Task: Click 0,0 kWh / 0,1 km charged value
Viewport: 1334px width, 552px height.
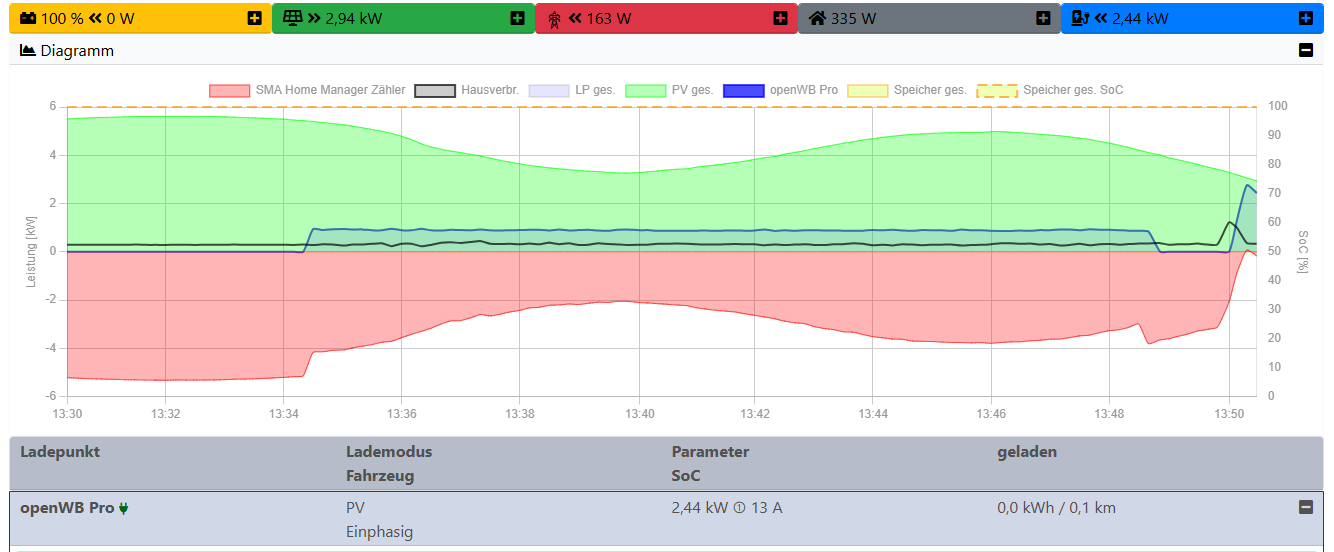Action: click(x=1056, y=507)
